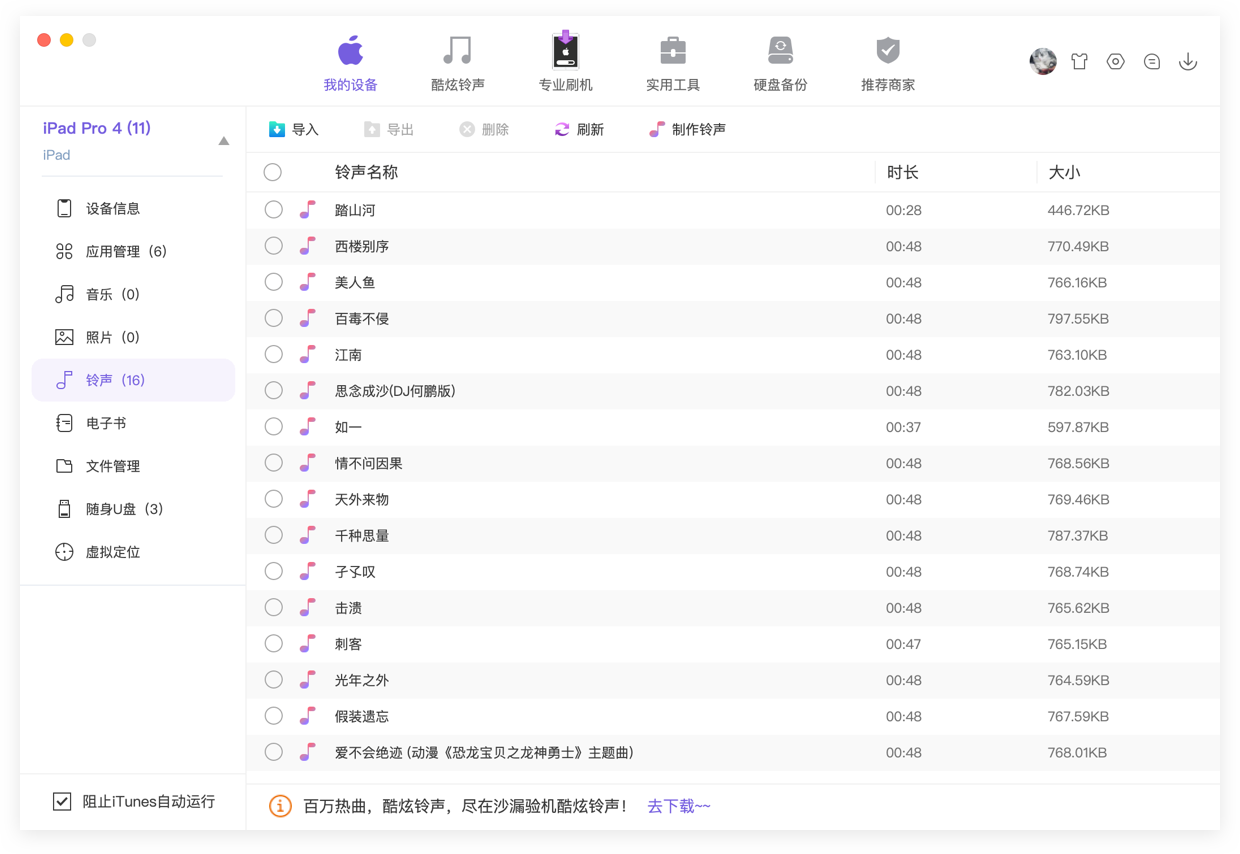Click the 时长 column header
Image resolution: width=1240 pixels, height=854 pixels.
[x=903, y=172]
